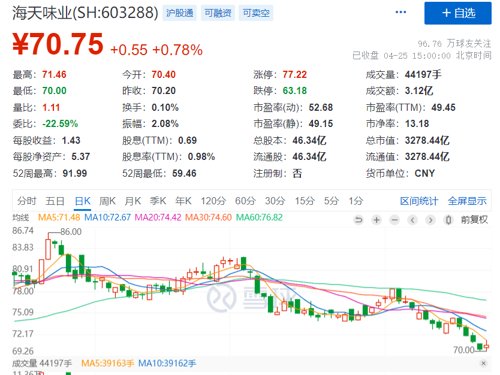
Task: Click the 货币单位 value CNY
Action: click(x=425, y=173)
